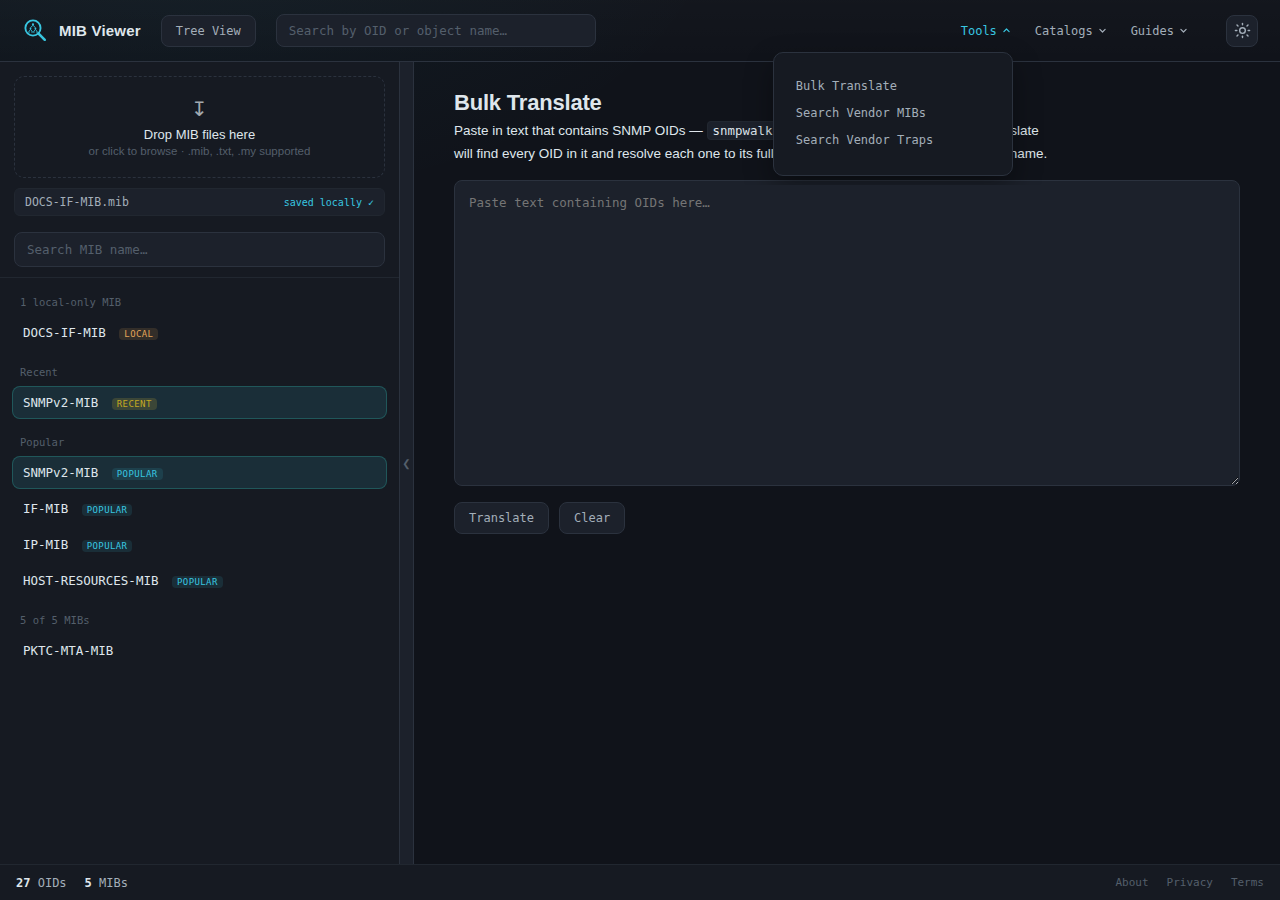
Task: Open the Terms footer link
Action: tap(1247, 883)
